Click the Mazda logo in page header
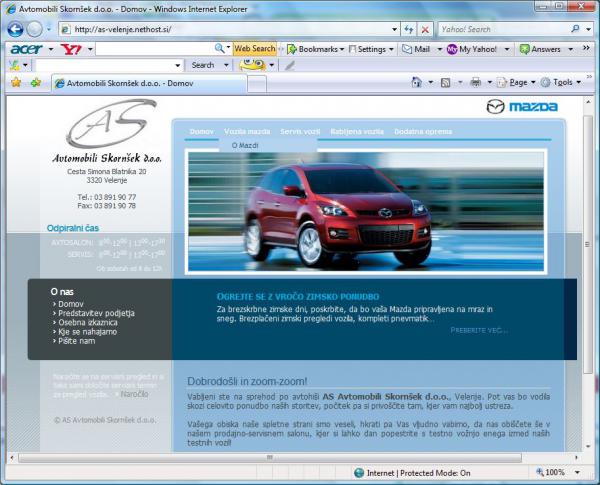The height and width of the screenshot is (485, 600). click(x=521, y=107)
